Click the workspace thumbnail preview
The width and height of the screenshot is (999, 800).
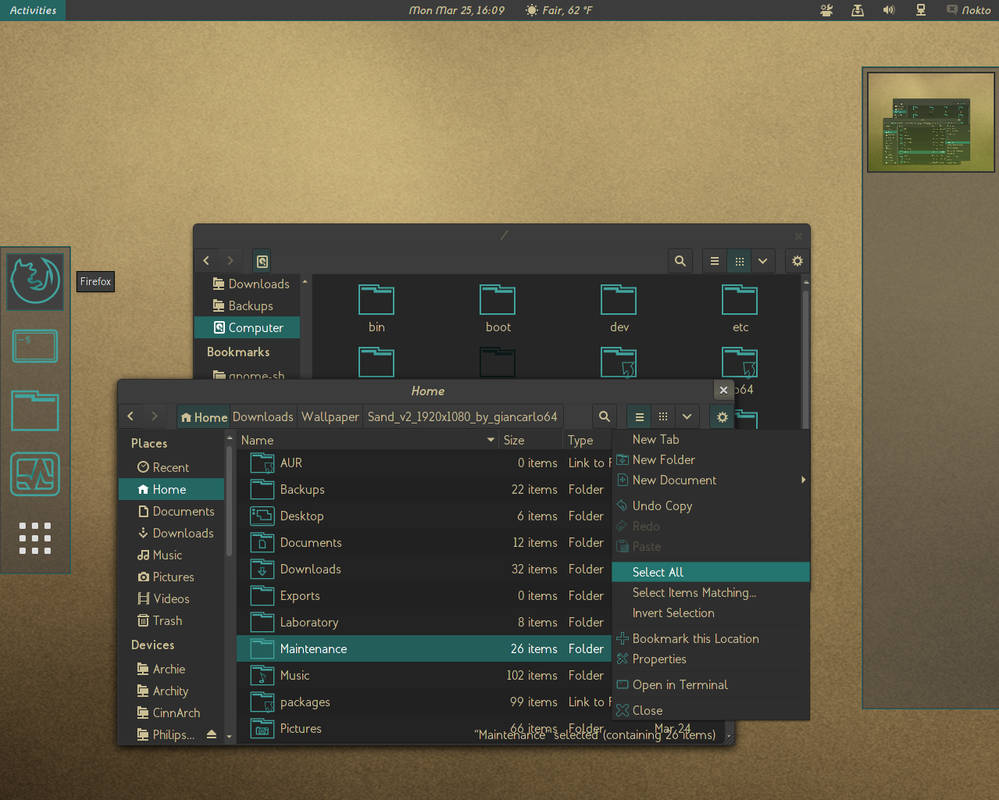tap(930, 122)
